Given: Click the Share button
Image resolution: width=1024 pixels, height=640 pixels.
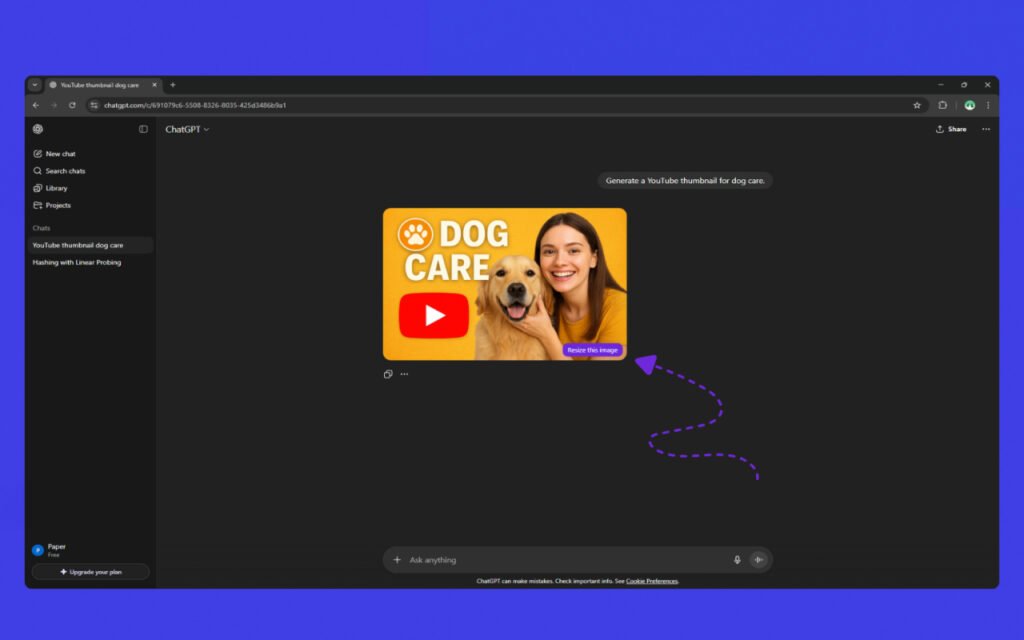Looking at the screenshot, I should 951,129.
